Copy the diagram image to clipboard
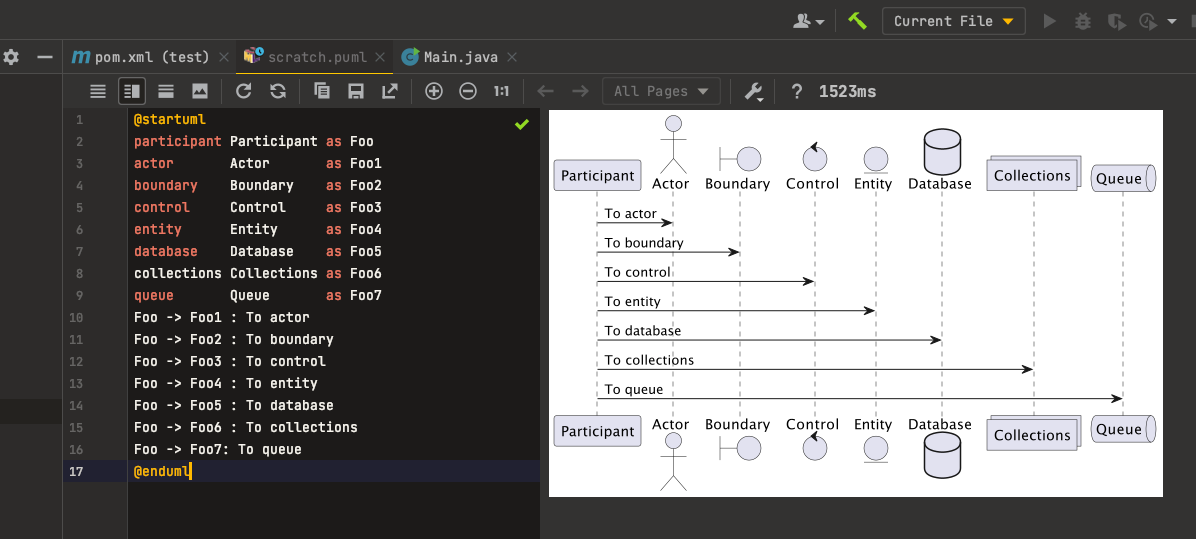Screen dimensions: 1196x539 tap(322, 91)
